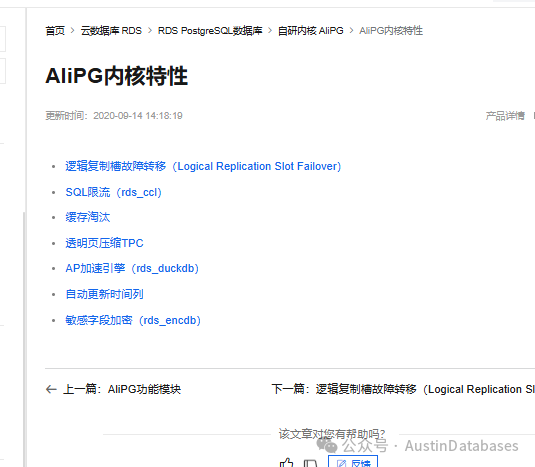Go to 首页 breadcrumb link
The height and width of the screenshot is (467, 535).
55,31
